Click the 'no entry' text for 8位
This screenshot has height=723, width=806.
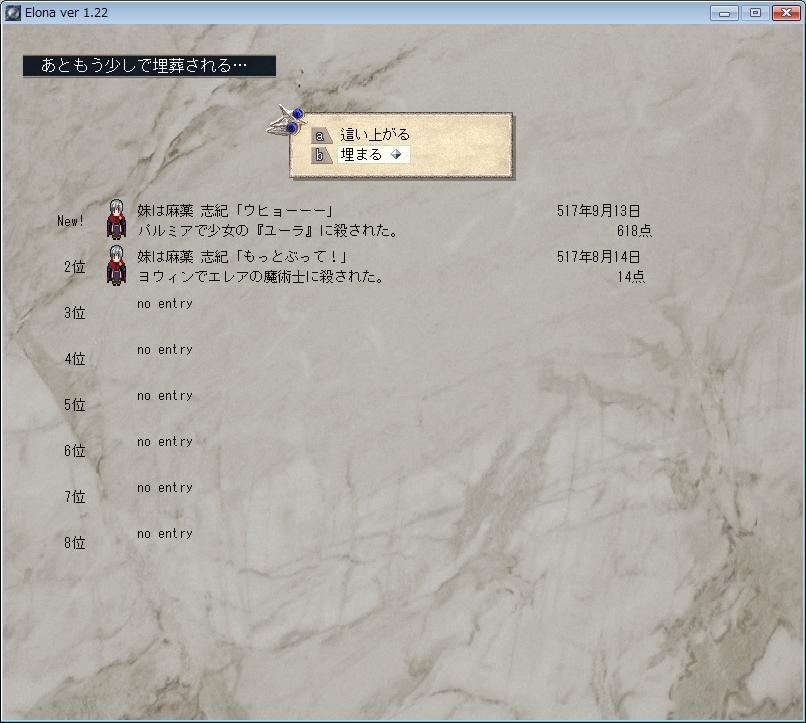coord(164,533)
